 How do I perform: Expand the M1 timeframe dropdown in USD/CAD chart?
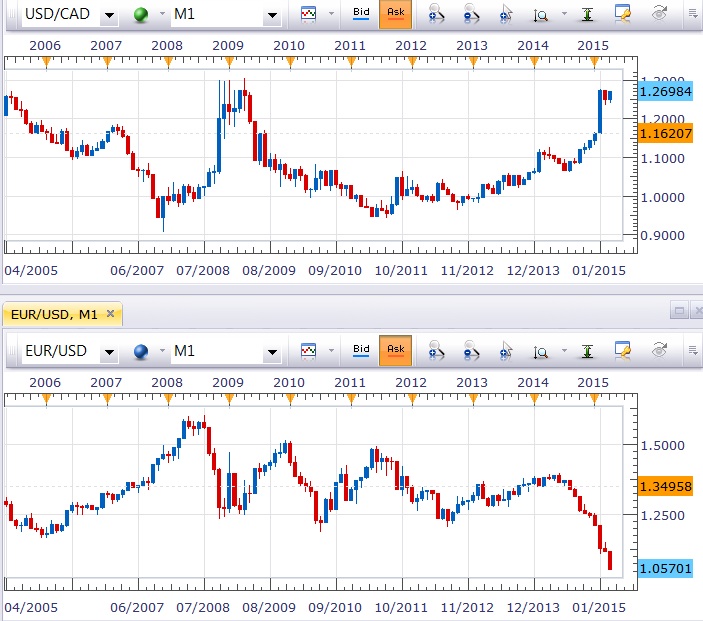point(271,17)
